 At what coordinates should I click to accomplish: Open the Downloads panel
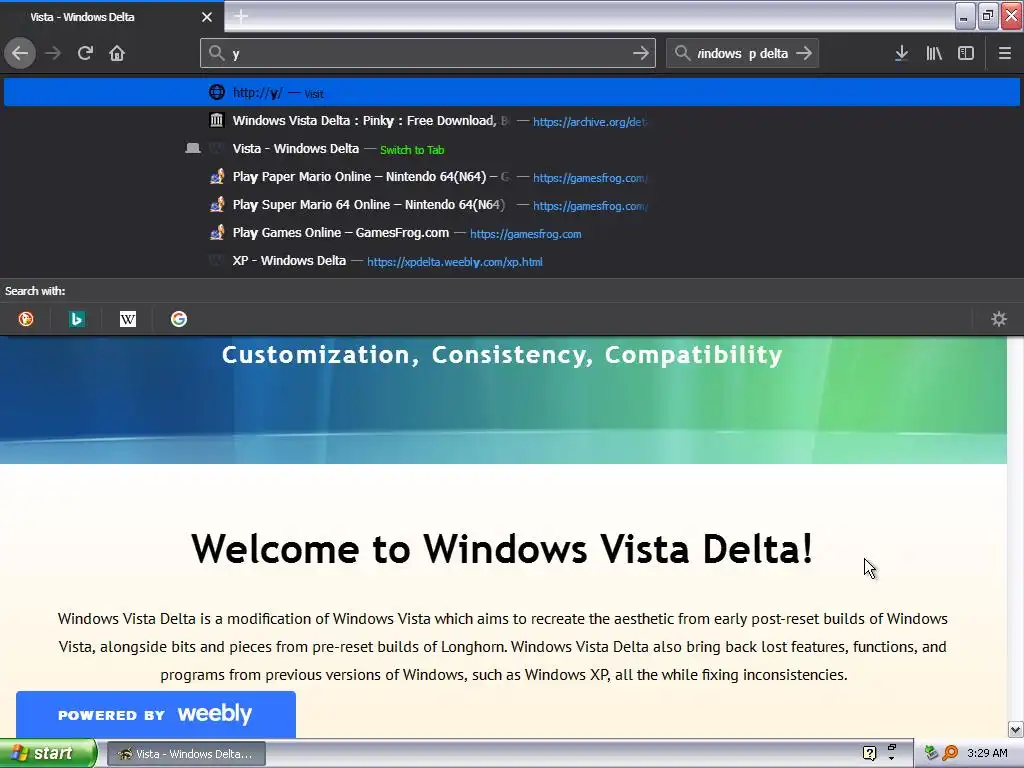[x=901, y=53]
